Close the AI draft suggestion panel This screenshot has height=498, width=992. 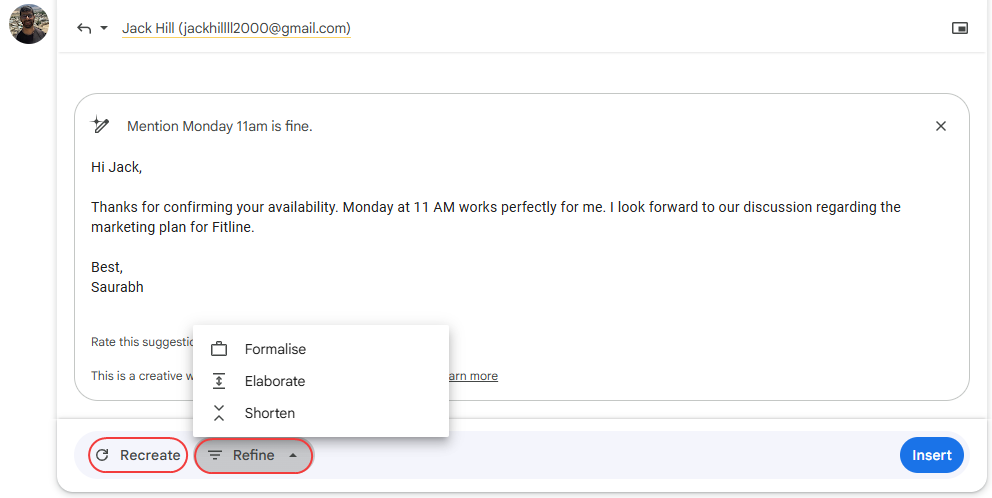[940, 126]
